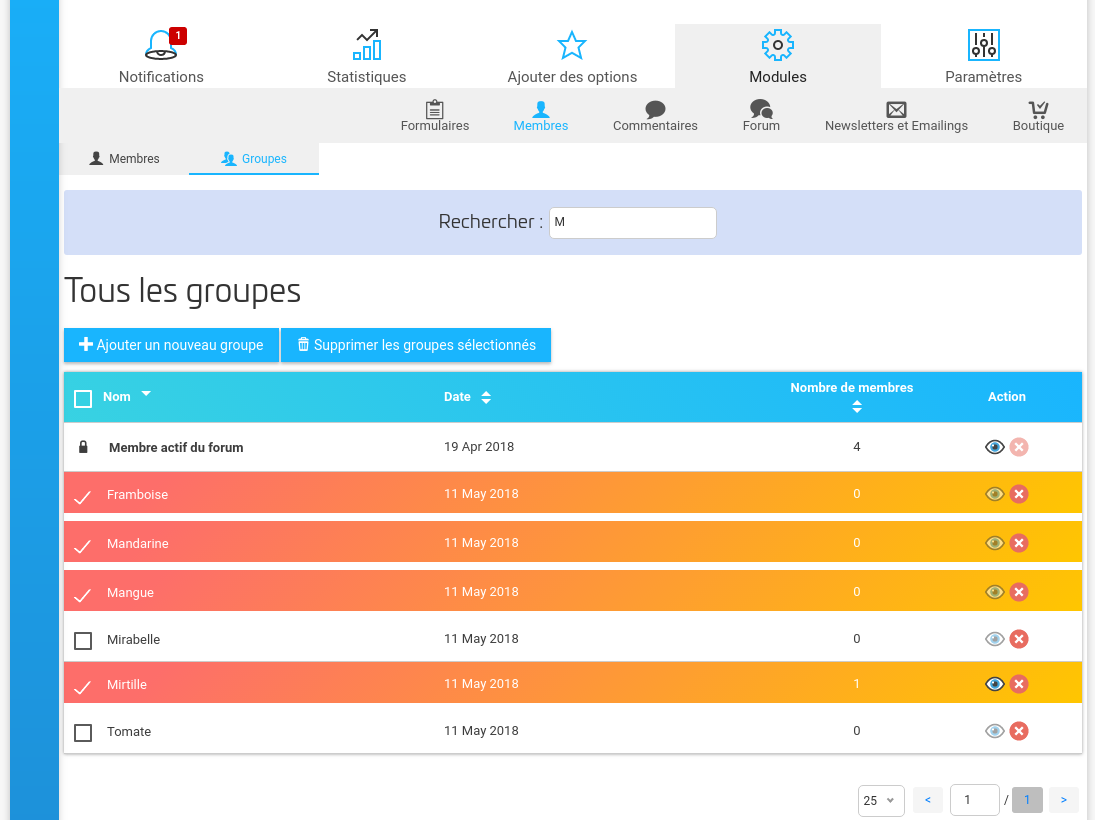Open the Statistiques chart icon
The width and height of the screenshot is (1095, 820).
[x=367, y=45]
